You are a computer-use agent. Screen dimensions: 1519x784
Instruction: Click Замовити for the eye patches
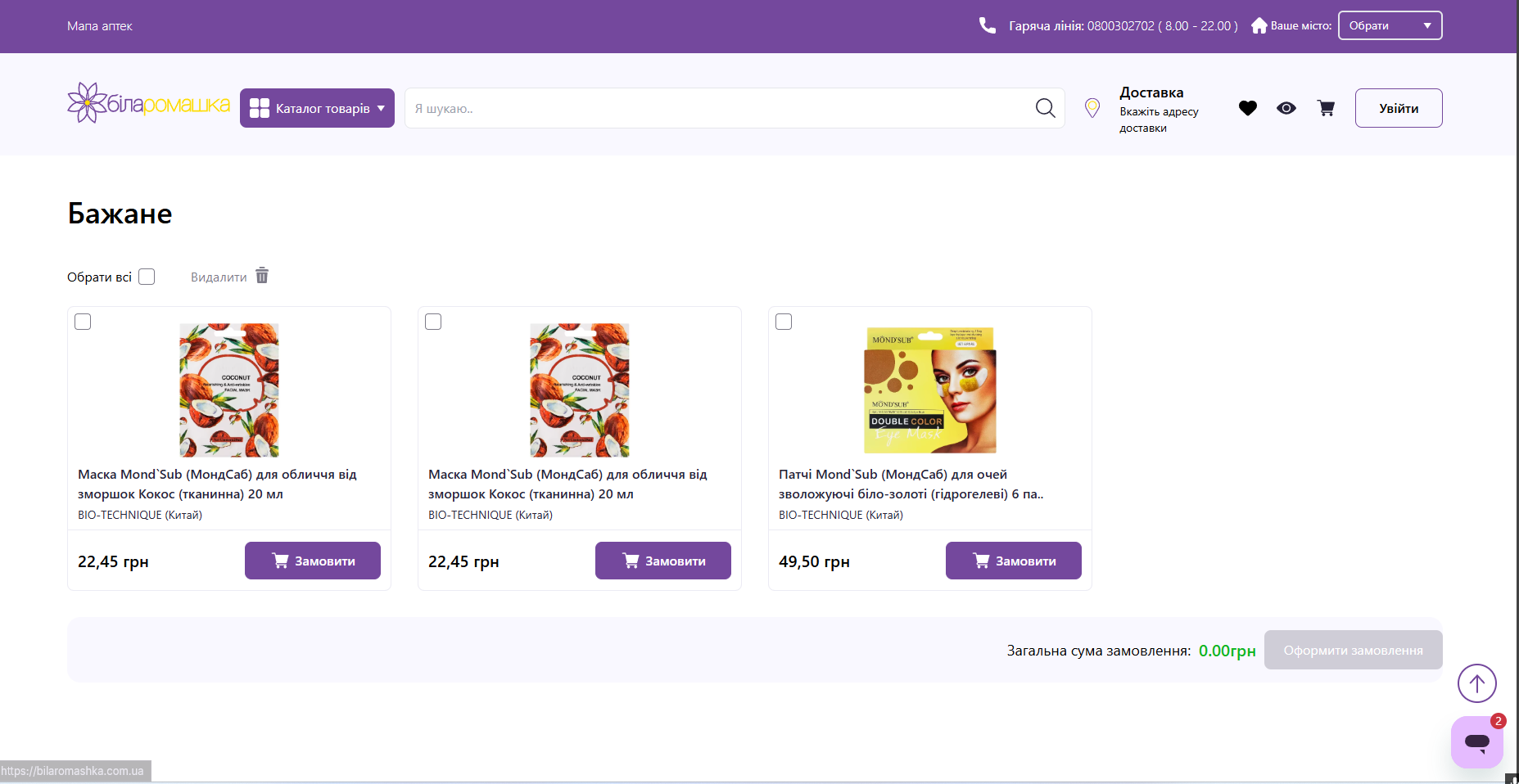pyautogui.click(x=1014, y=561)
